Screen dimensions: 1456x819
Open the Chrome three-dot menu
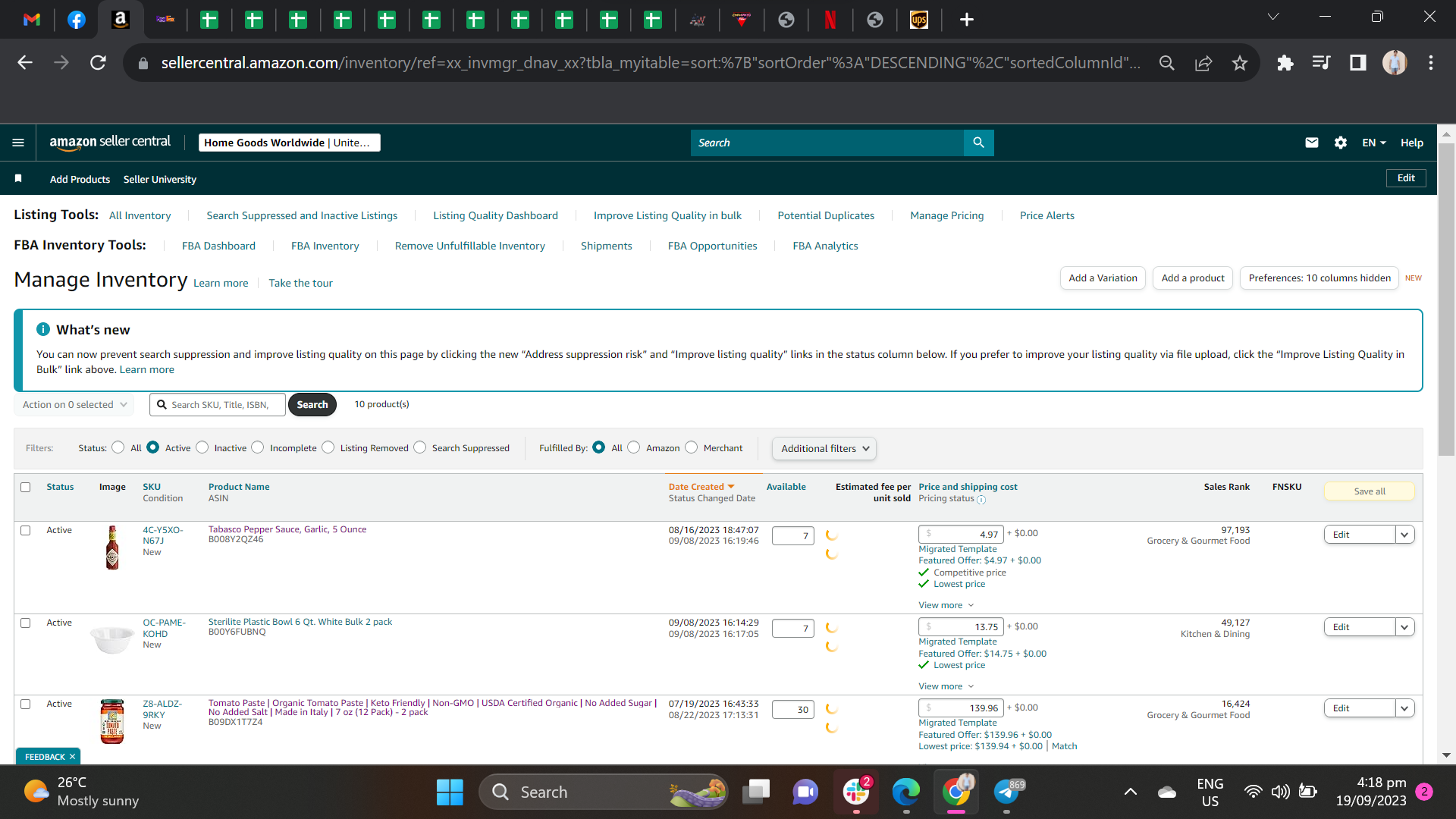1431,63
